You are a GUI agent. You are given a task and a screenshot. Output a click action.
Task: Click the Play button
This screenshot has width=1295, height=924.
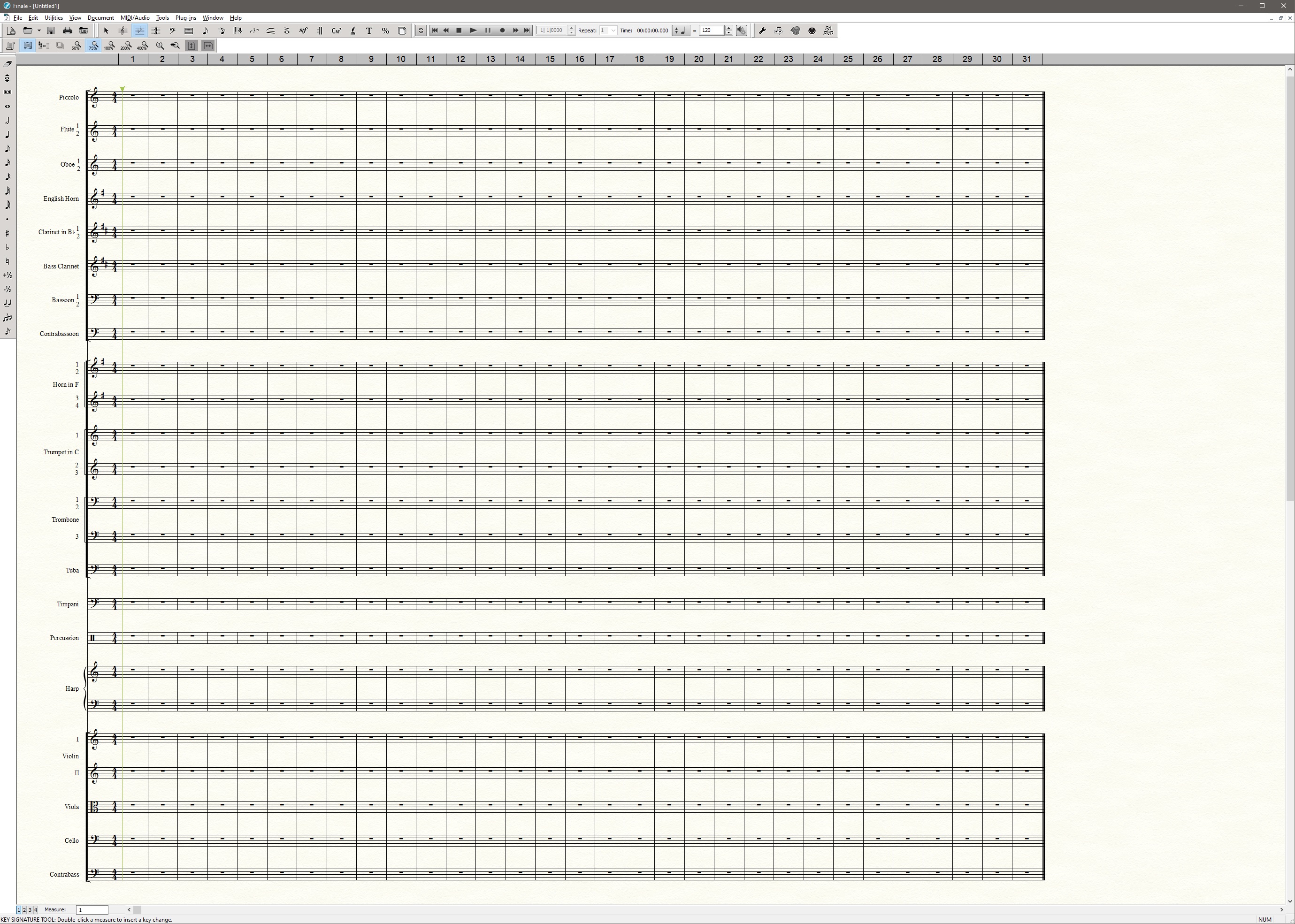point(473,31)
